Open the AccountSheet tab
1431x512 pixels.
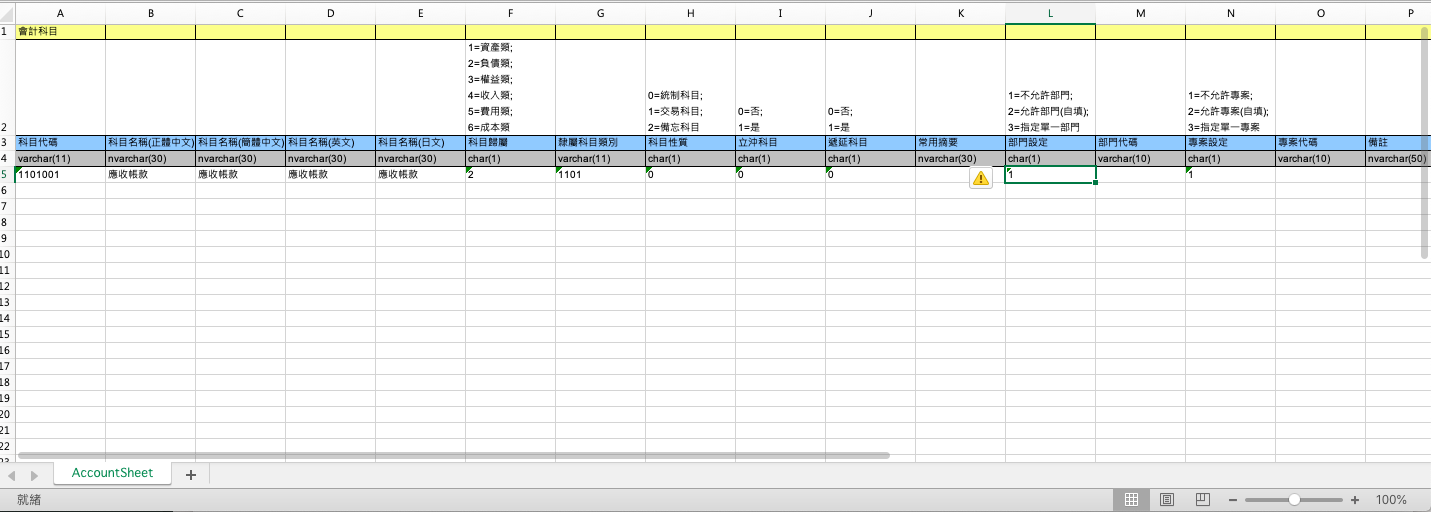(112, 473)
